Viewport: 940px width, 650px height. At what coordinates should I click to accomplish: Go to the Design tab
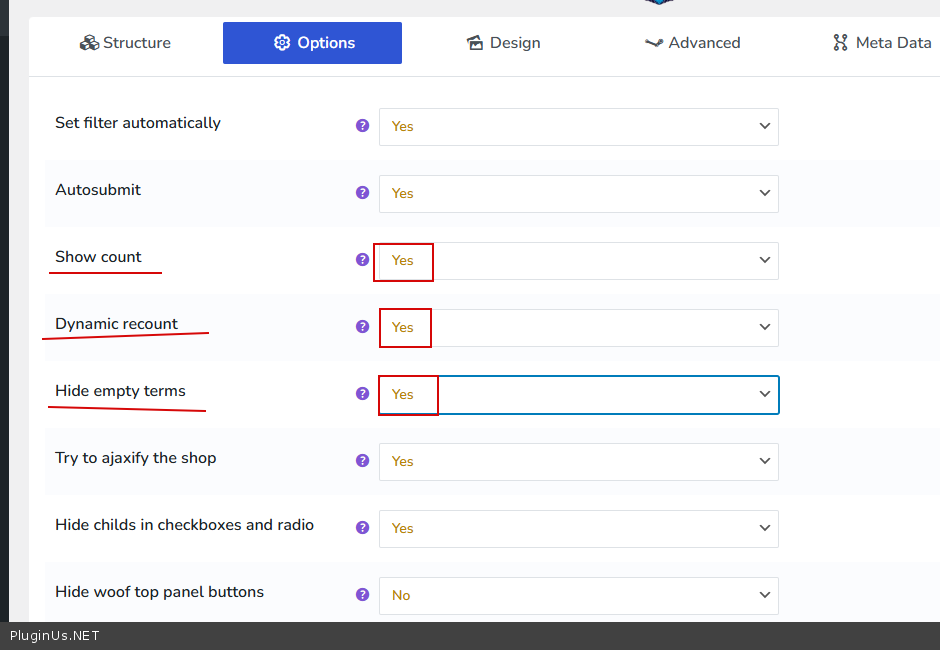click(x=503, y=43)
